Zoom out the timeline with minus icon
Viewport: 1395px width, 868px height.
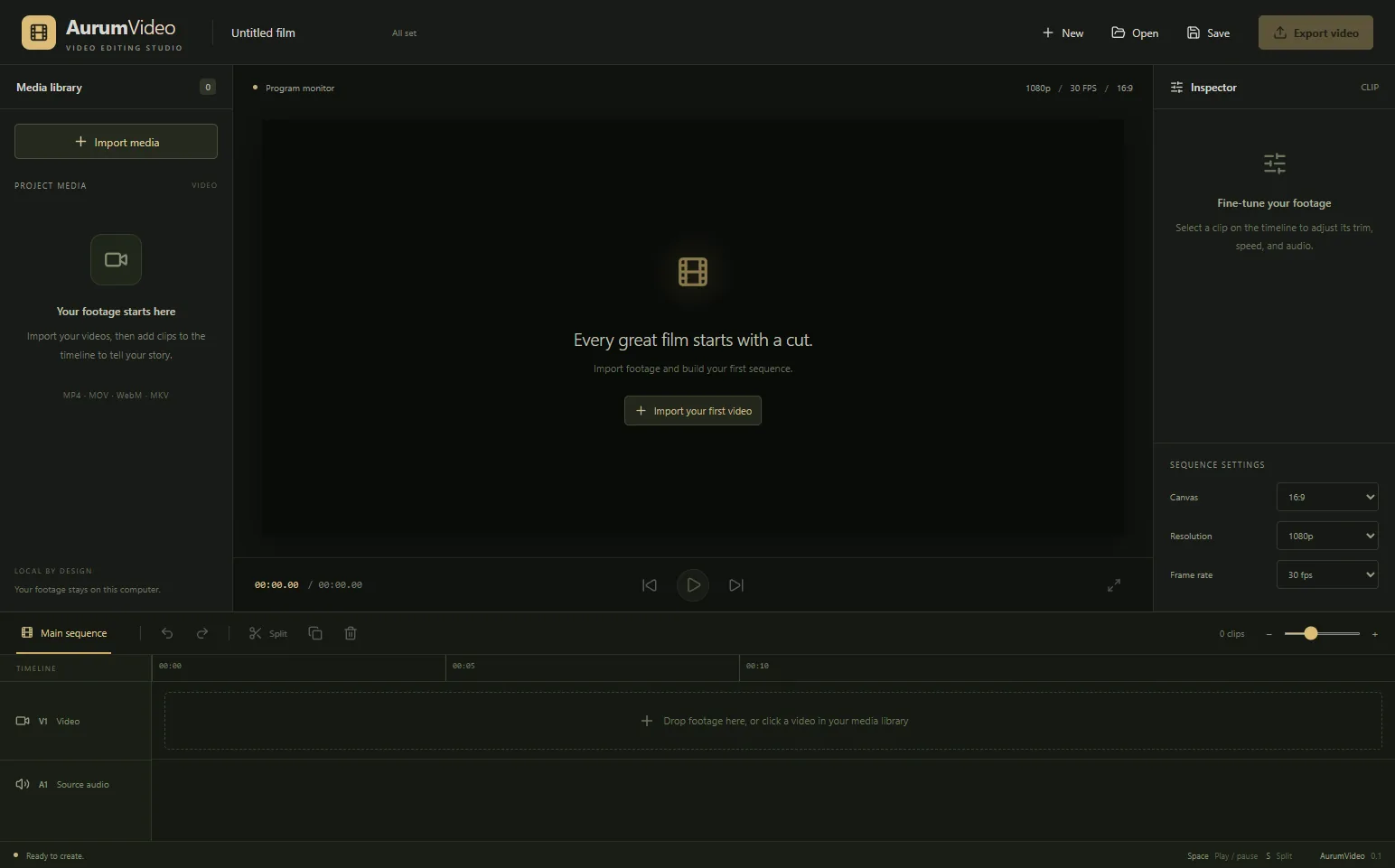[x=1269, y=634]
